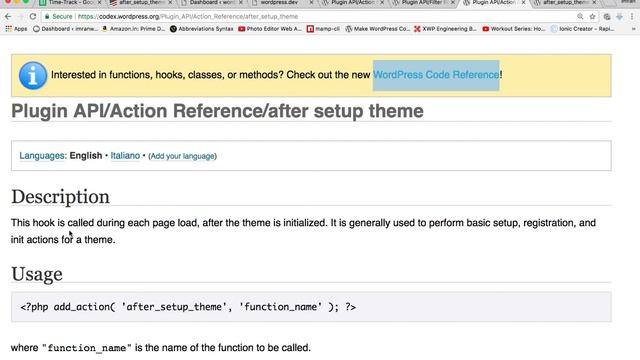This screenshot has height=360, width=640.
Task: Click the zoom magnifier icon in address bar
Action: [x=580, y=17]
